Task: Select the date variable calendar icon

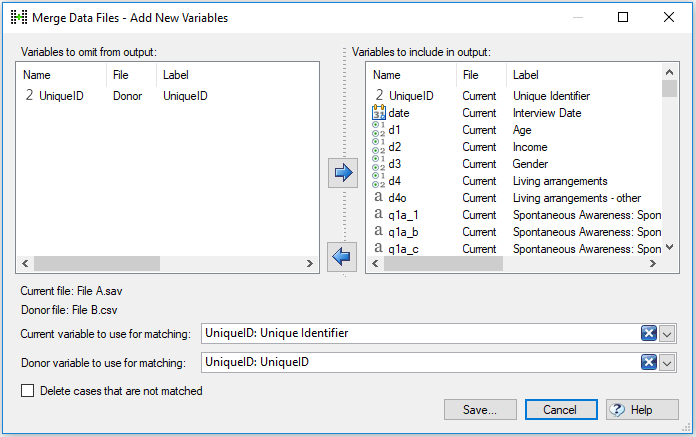Action: [378, 113]
